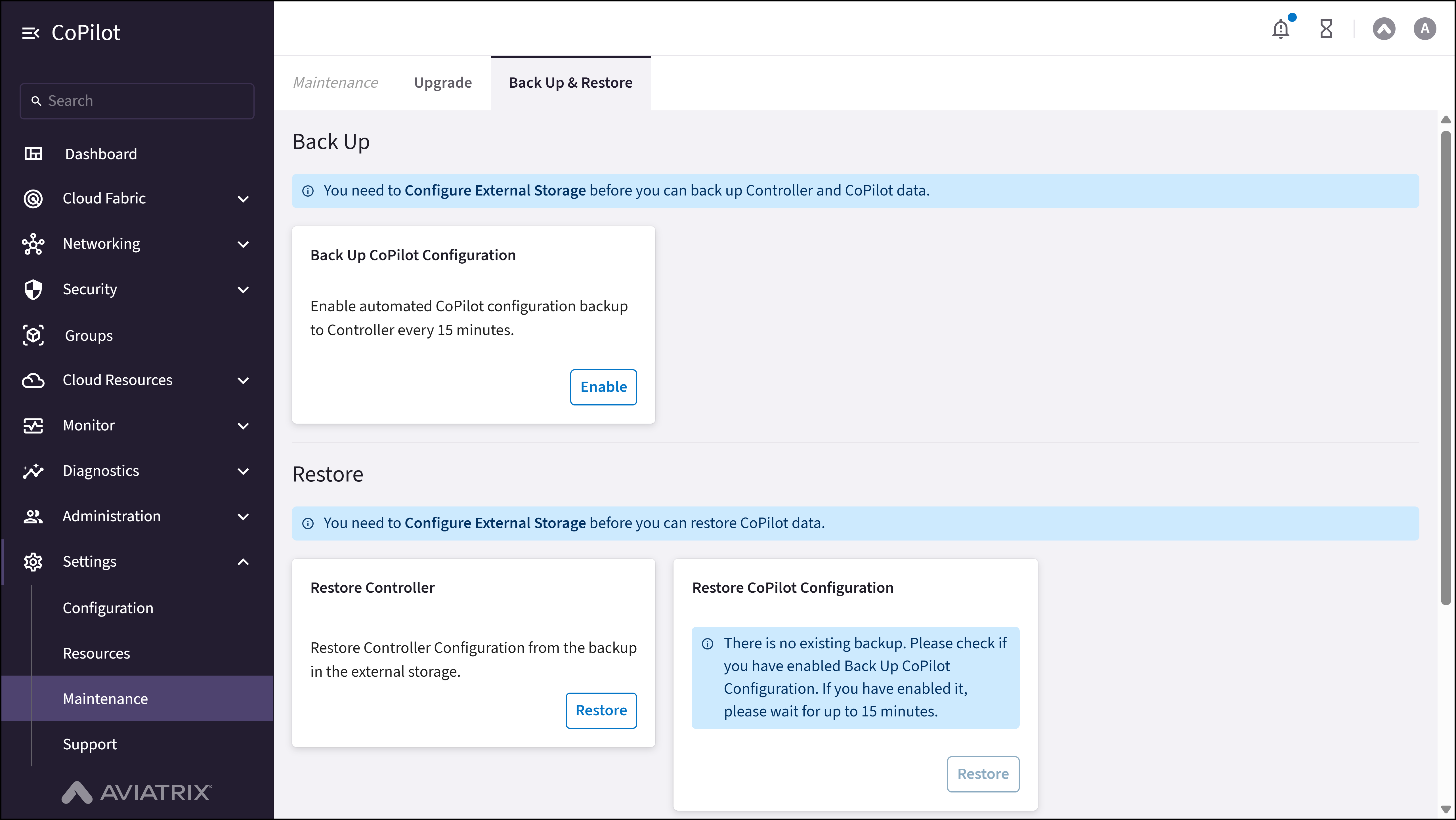Expand the Monitor menu chevron

point(243,426)
